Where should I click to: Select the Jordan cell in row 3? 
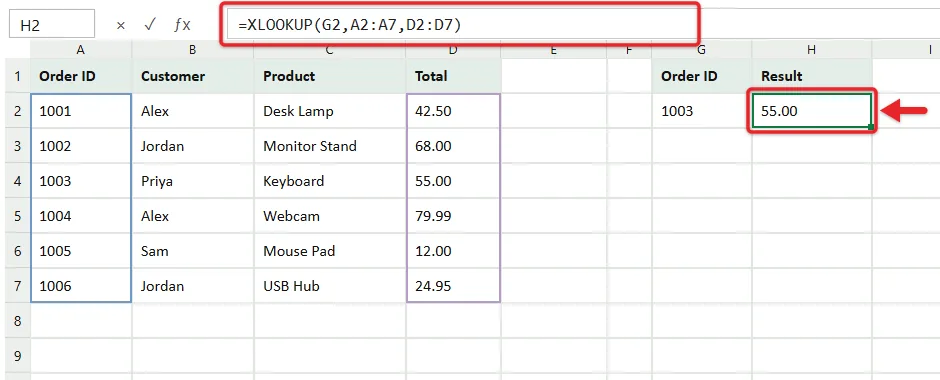click(x=193, y=146)
